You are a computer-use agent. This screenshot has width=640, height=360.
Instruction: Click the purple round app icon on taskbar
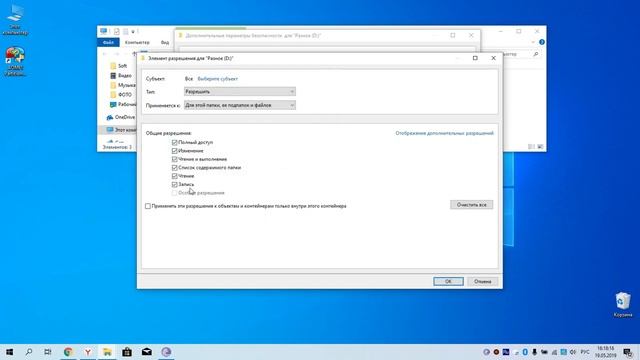coord(166,352)
